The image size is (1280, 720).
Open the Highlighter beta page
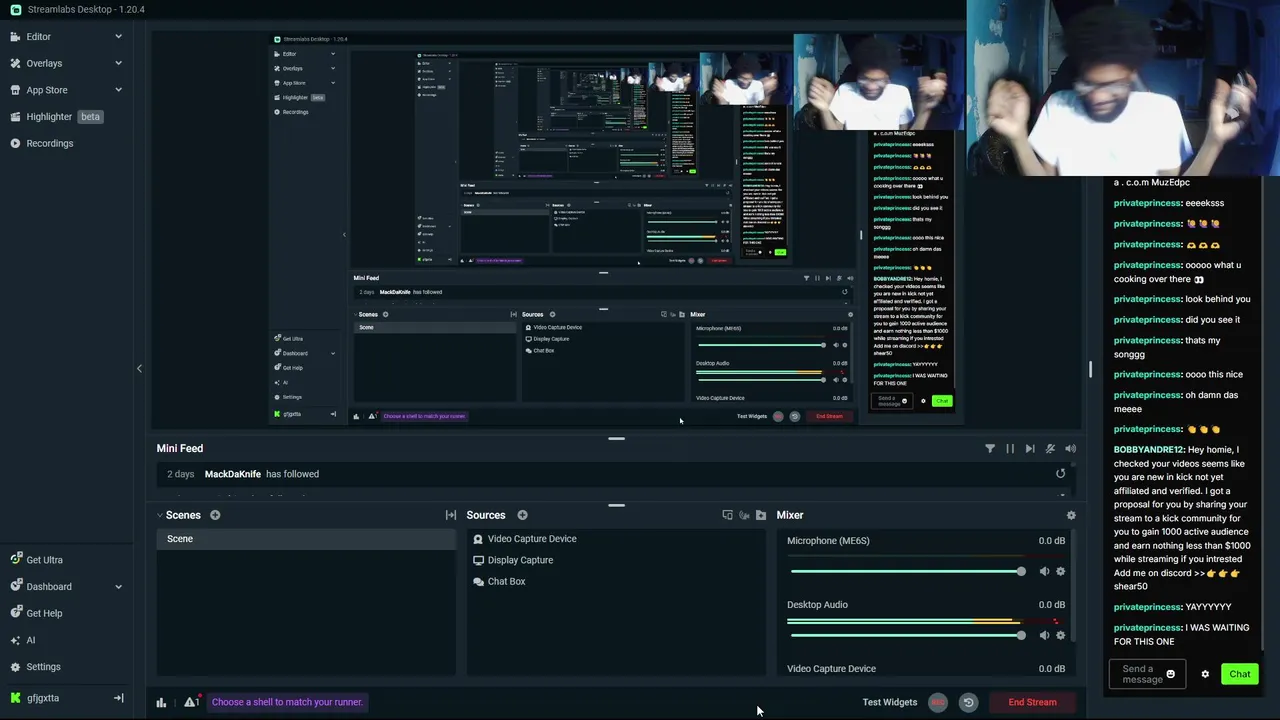(55, 117)
